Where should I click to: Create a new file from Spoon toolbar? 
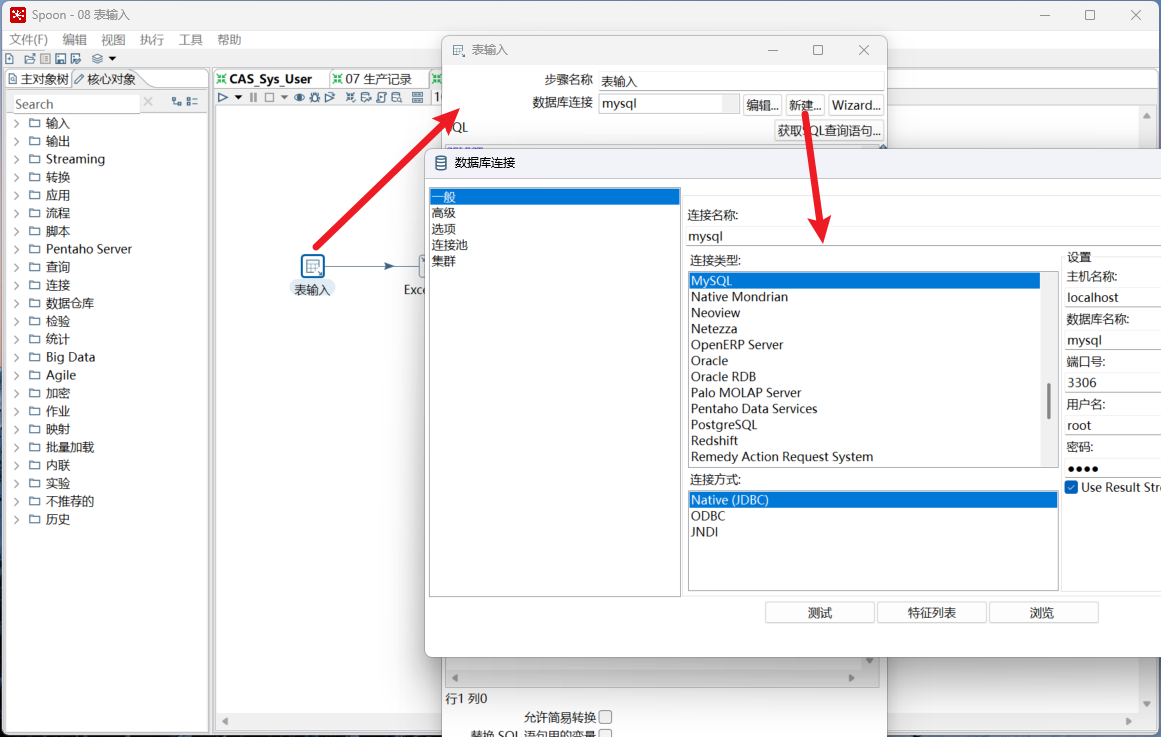(10, 59)
